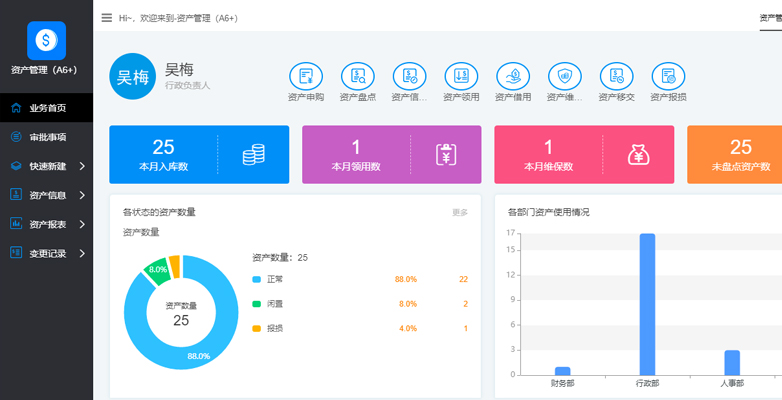Toggle the hamburger menu icon
Viewport: 782px width, 400px height.
(x=107, y=17)
